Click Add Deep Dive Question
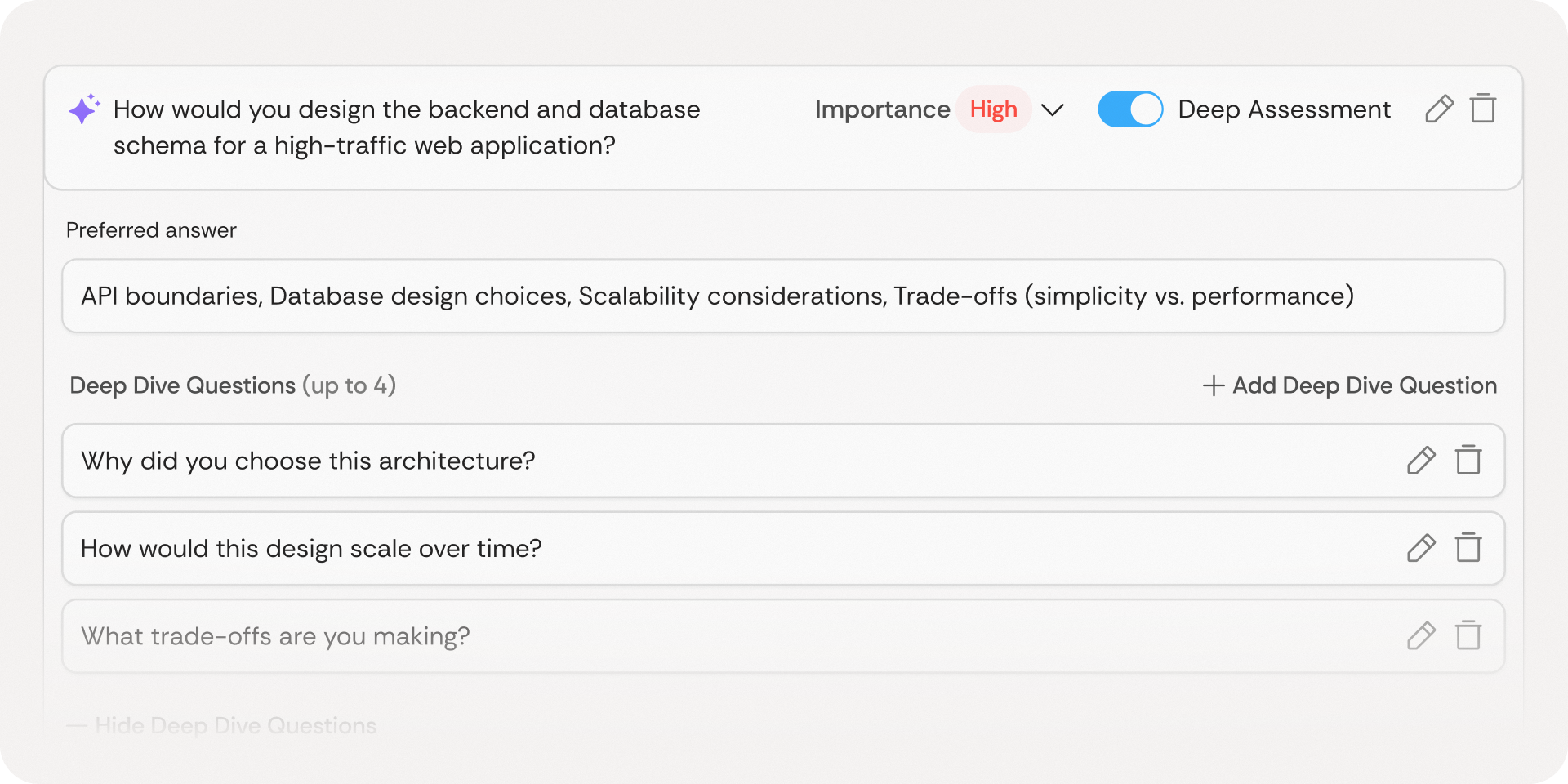Viewport: 1568px width, 784px height. (x=1350, y=385)
